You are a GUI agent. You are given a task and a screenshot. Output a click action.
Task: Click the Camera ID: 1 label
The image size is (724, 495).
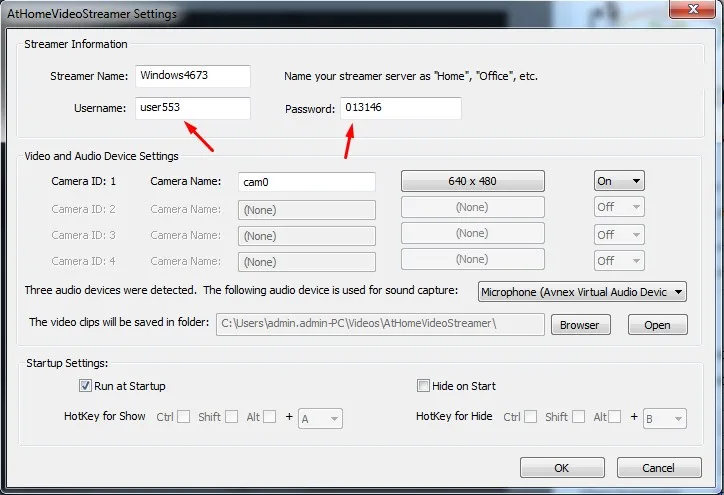point(84,181)
